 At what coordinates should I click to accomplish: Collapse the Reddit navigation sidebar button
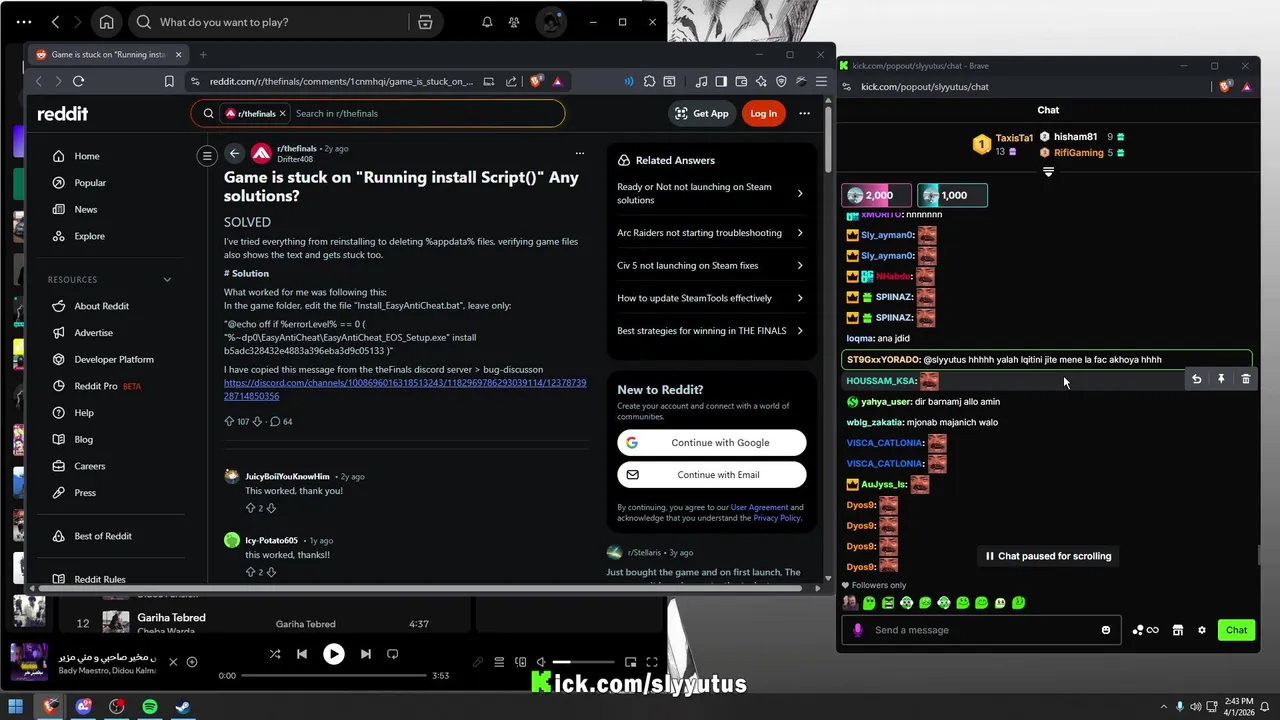[207, 155]
